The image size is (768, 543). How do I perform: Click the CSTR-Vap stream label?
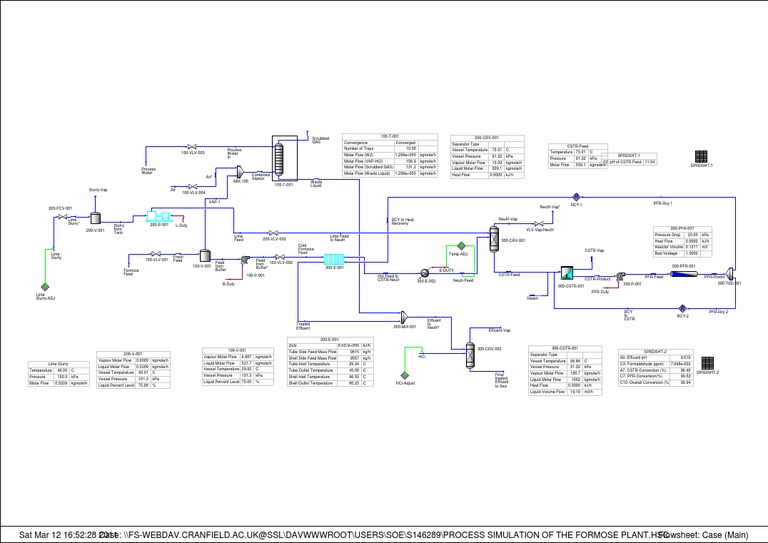pyautogui.click(x=594, y=250)
